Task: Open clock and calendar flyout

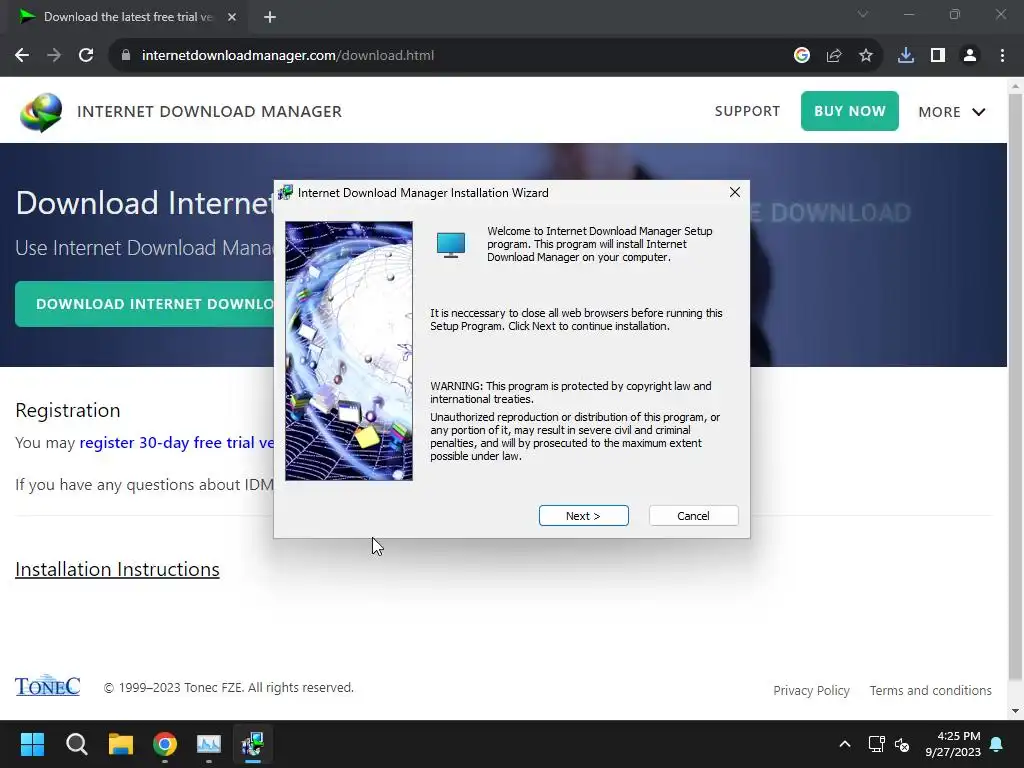Action: pyautogui.click(x=953, y=744)
